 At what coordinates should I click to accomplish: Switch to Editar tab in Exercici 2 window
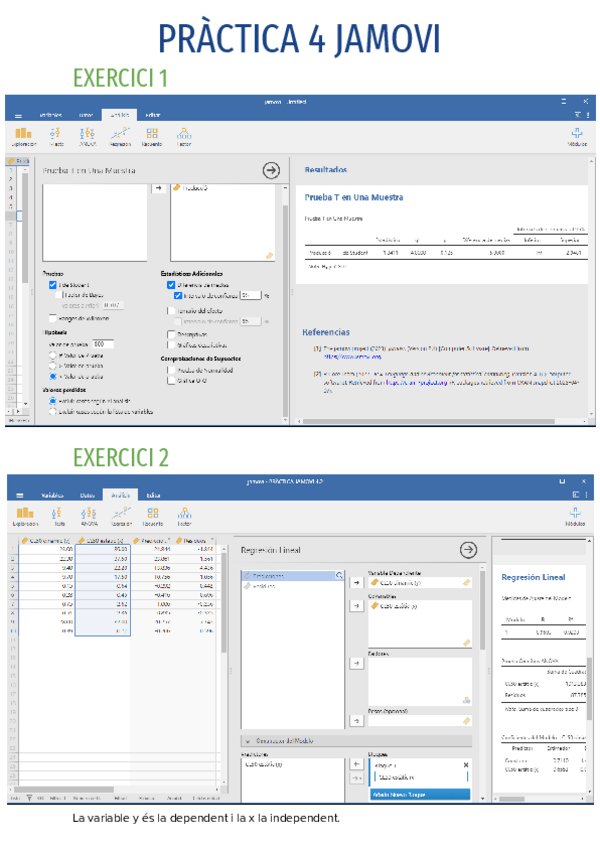point(154,495)
